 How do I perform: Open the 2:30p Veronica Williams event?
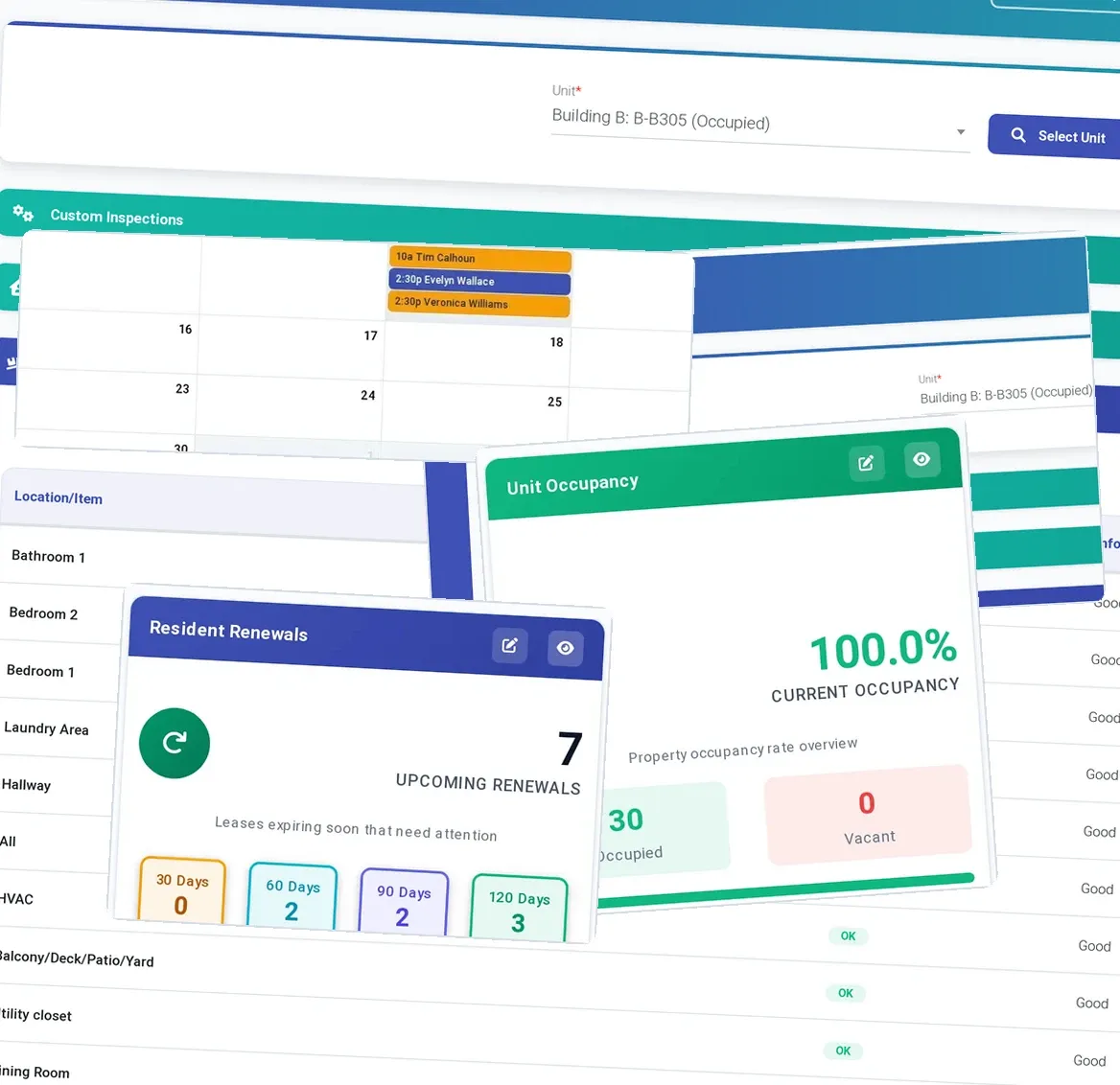tap(478, 304)
